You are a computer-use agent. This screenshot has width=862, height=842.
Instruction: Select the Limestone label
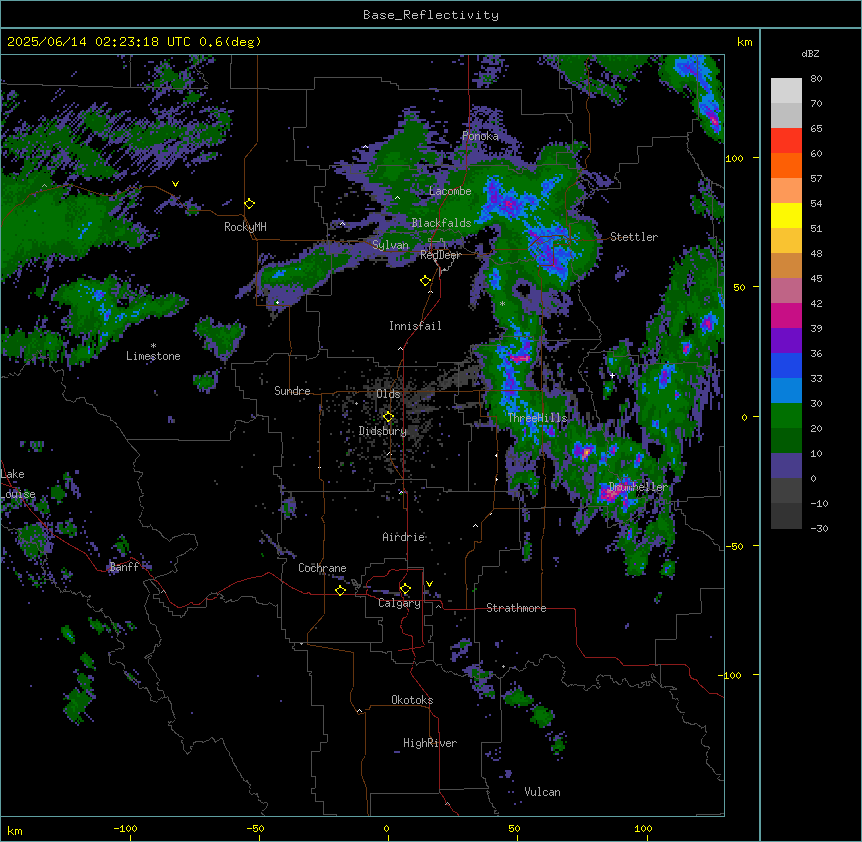(x=153, y=356)
